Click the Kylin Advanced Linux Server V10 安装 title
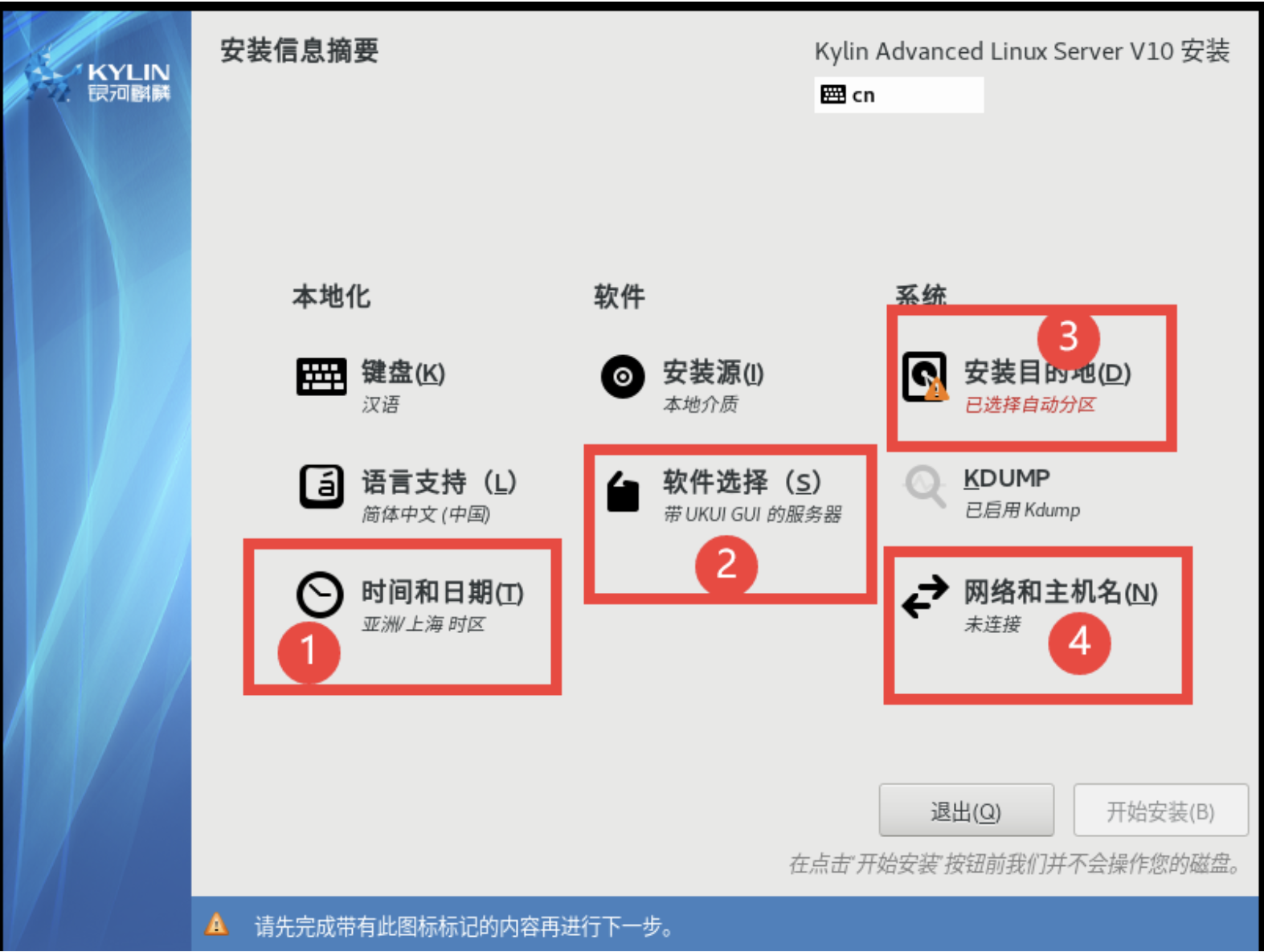Screen dimensions: 1264x952 (1021, 51)
